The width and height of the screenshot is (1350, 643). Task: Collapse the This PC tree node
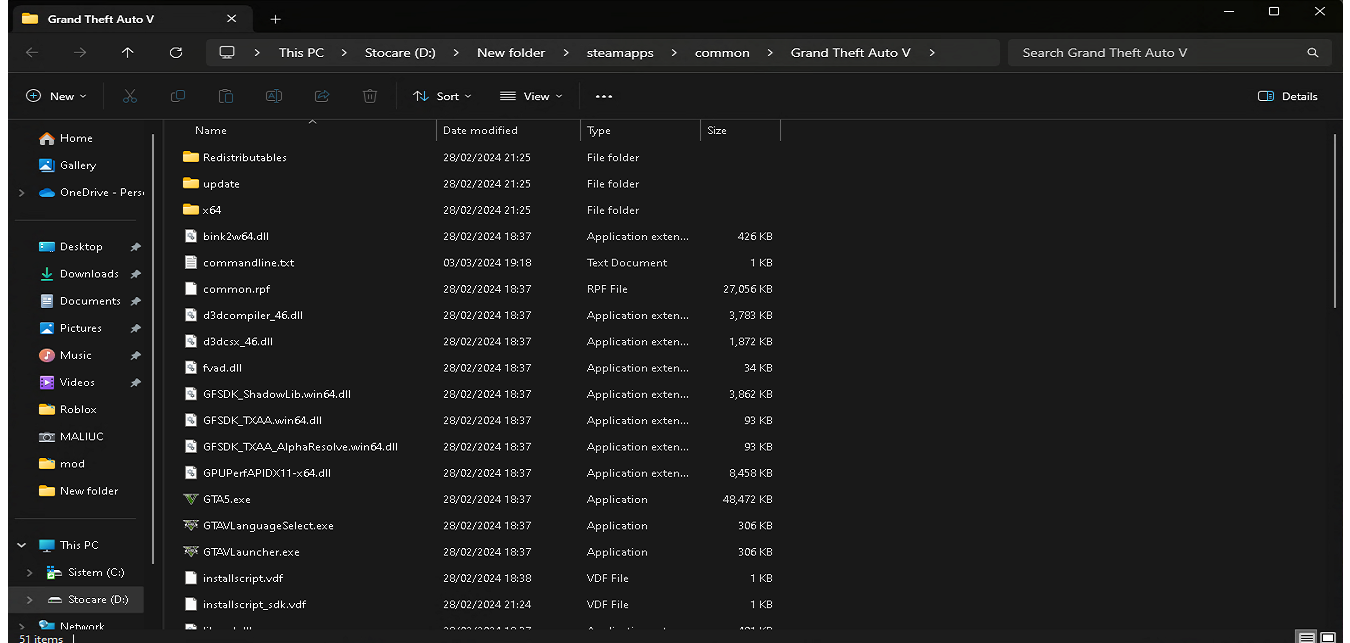[x=22, y=545]
